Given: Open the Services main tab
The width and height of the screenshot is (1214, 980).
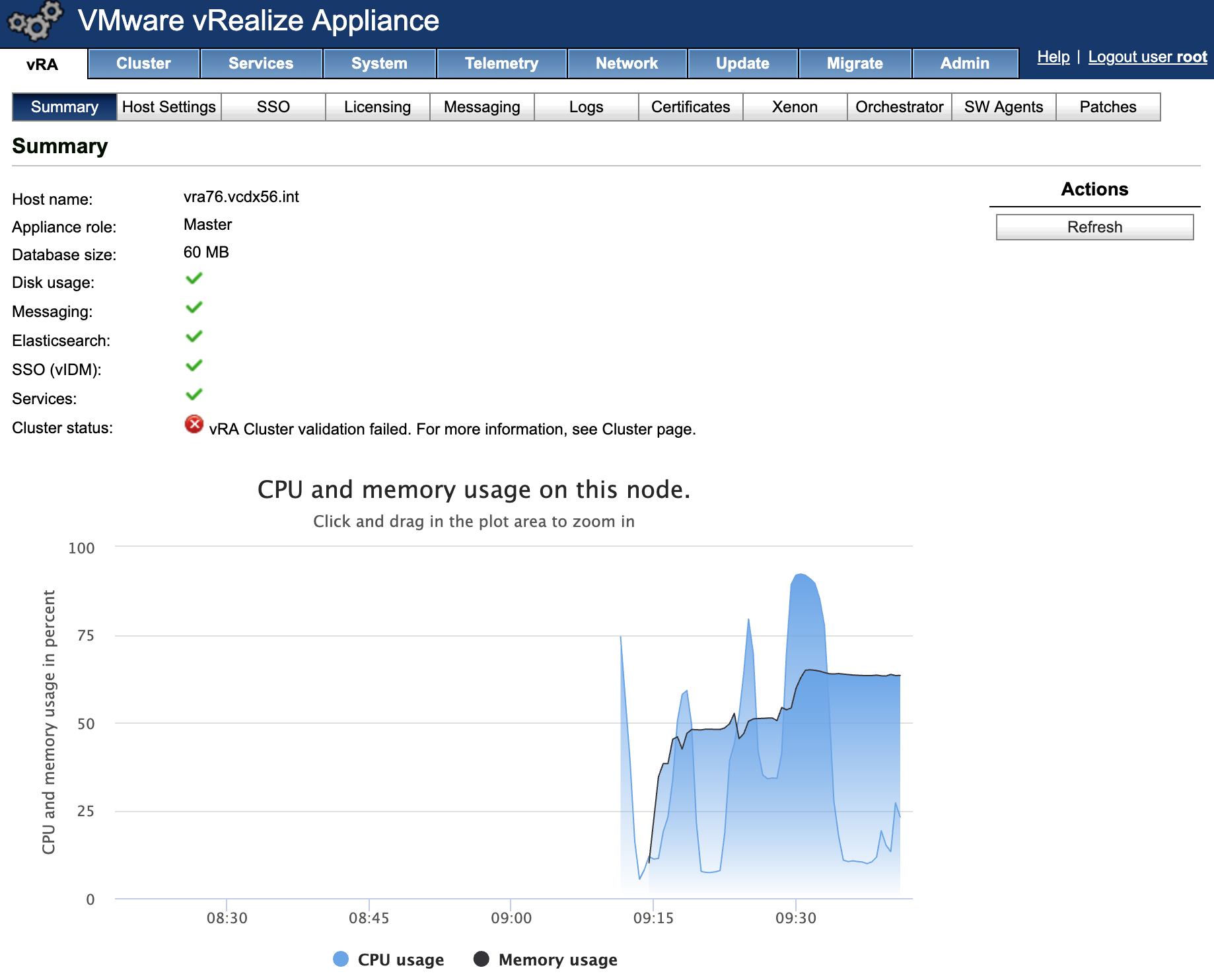Looking at the screenshot, I should click(261, 63).
